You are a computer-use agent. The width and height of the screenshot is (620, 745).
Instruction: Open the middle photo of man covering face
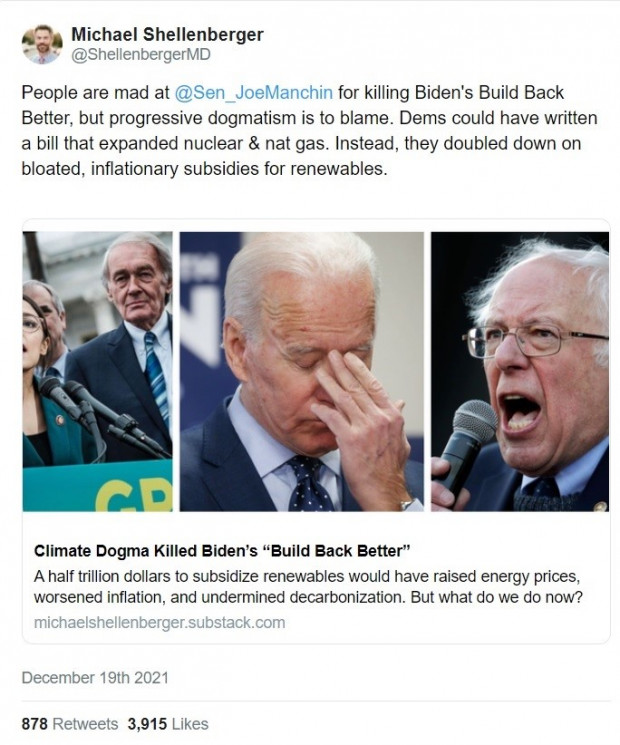302,372
